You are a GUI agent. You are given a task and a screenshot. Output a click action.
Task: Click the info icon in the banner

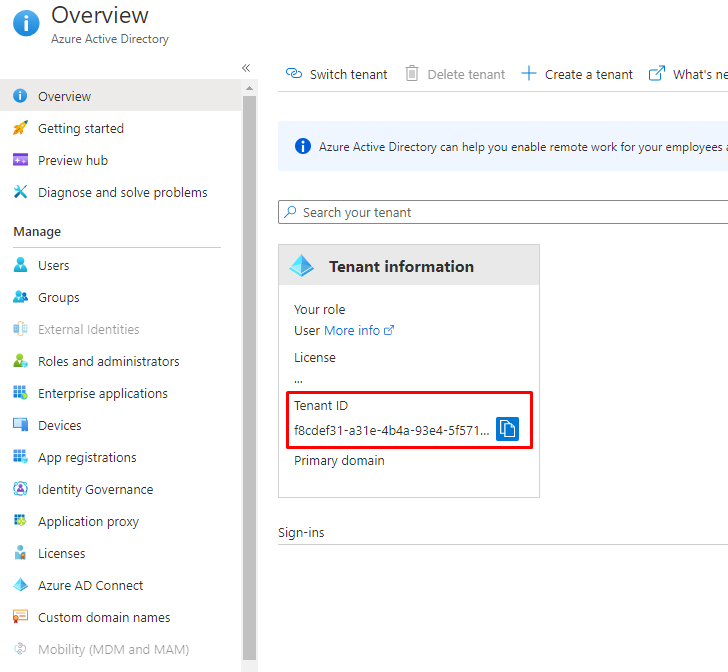click(303, 146)
